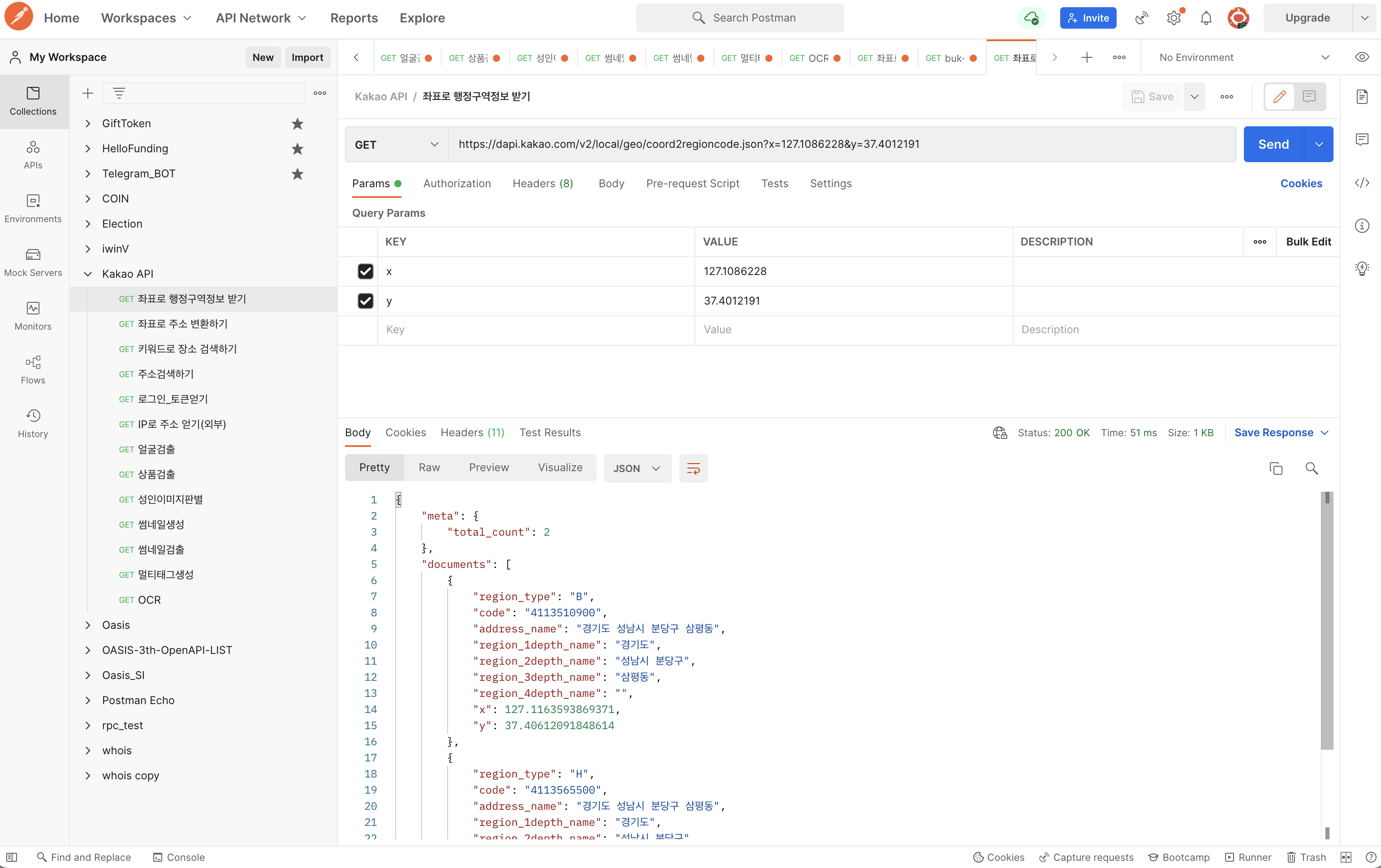Click the Search Postman box

[739, 18]
